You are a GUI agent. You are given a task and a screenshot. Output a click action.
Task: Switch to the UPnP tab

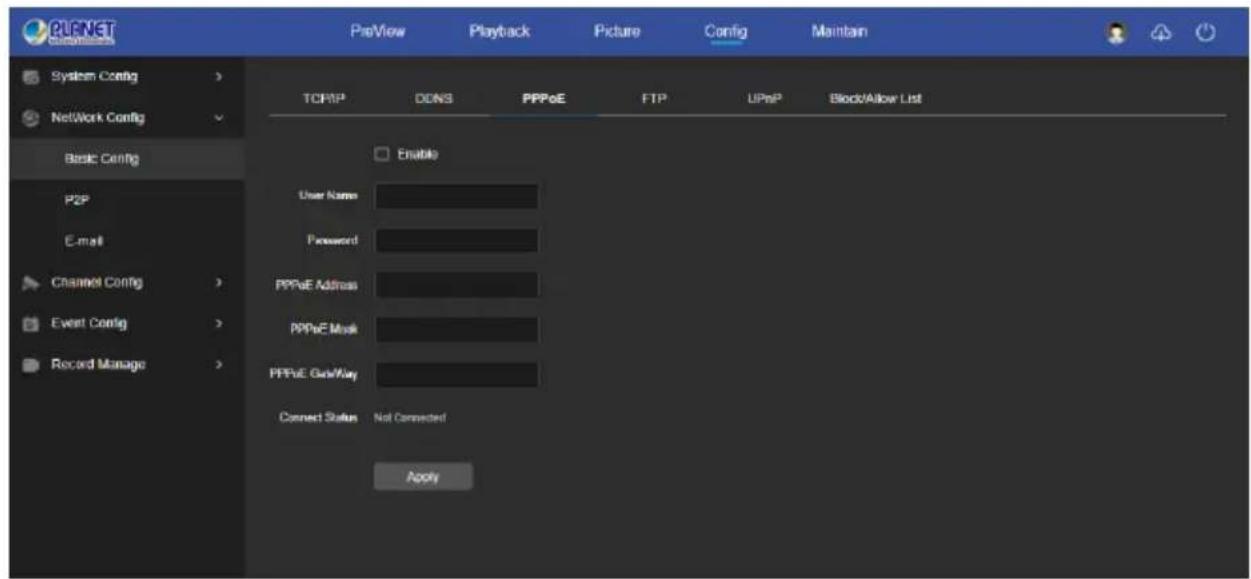pyautogui.click(x=762, y=99)
